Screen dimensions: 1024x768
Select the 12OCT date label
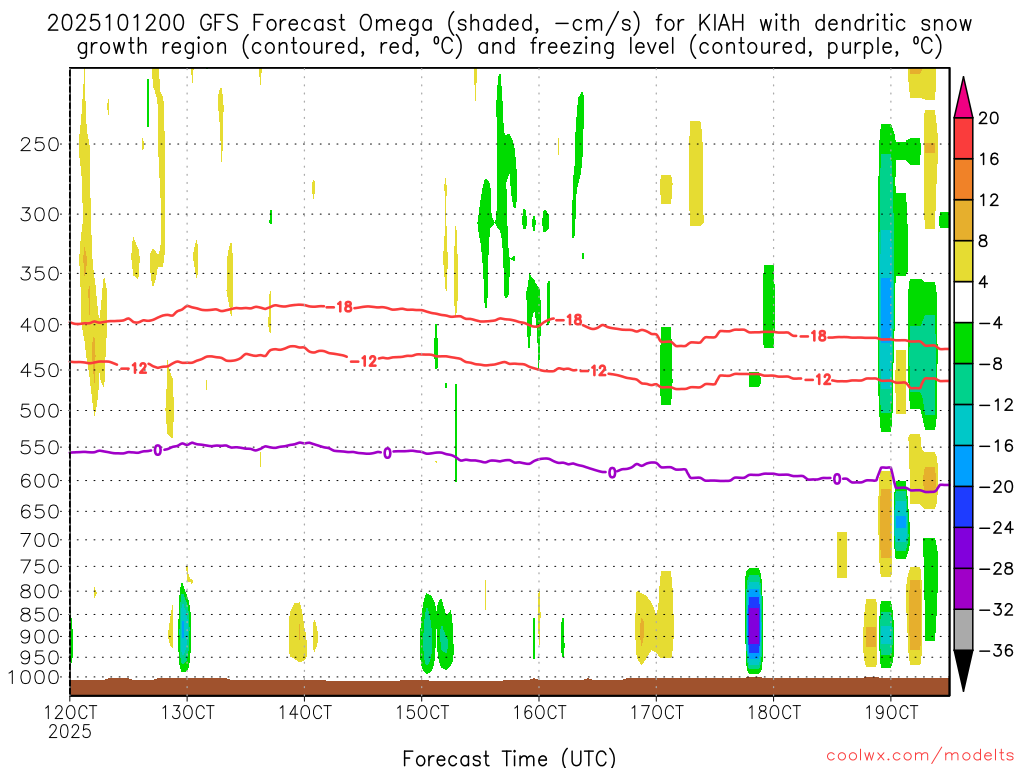70,711
